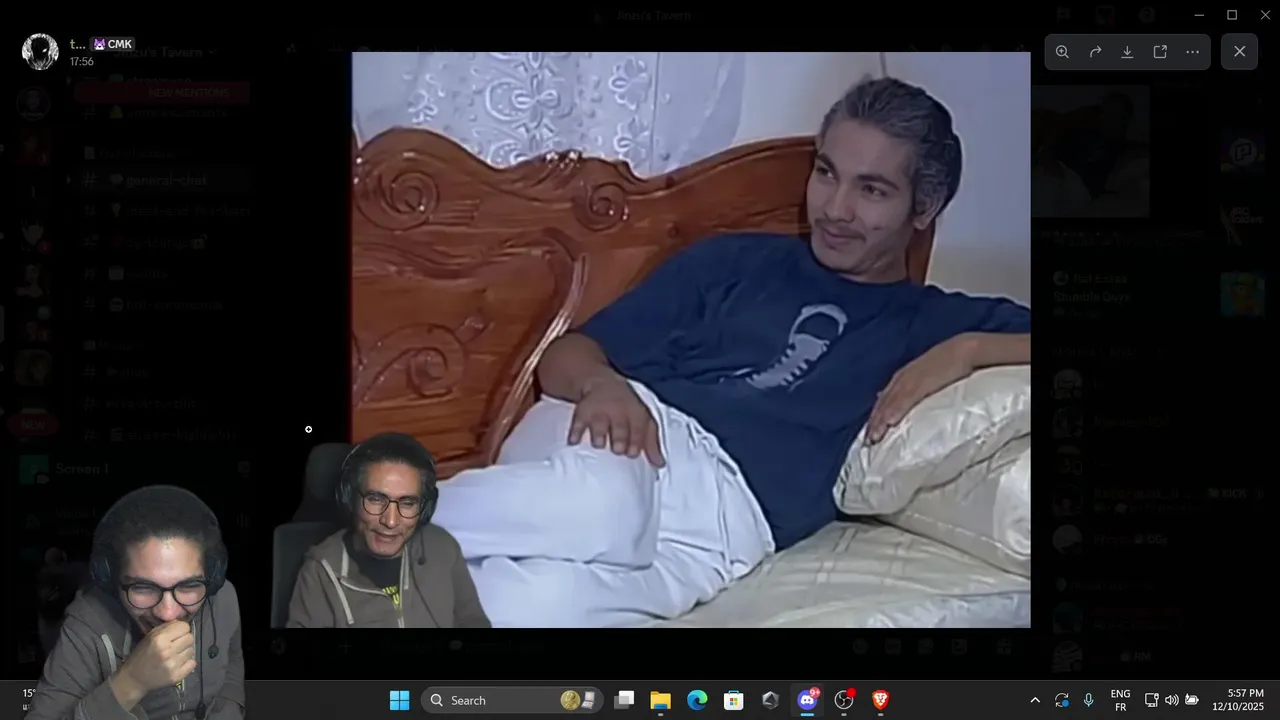This screenshot has width=1280, height=720.
Task: Close the image viewer with the X button
Action: [1239, 52]
